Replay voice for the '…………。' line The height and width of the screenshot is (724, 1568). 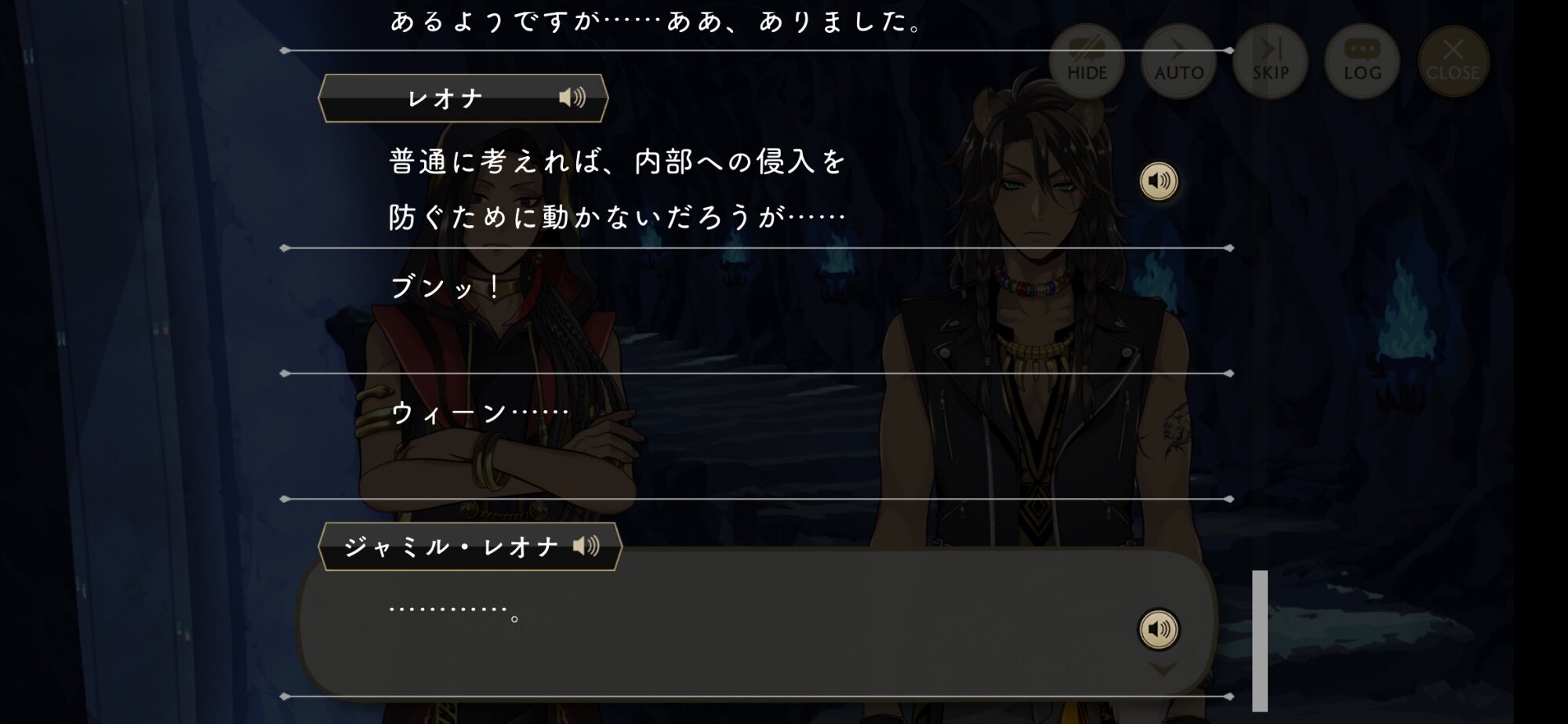[1159, 629]
